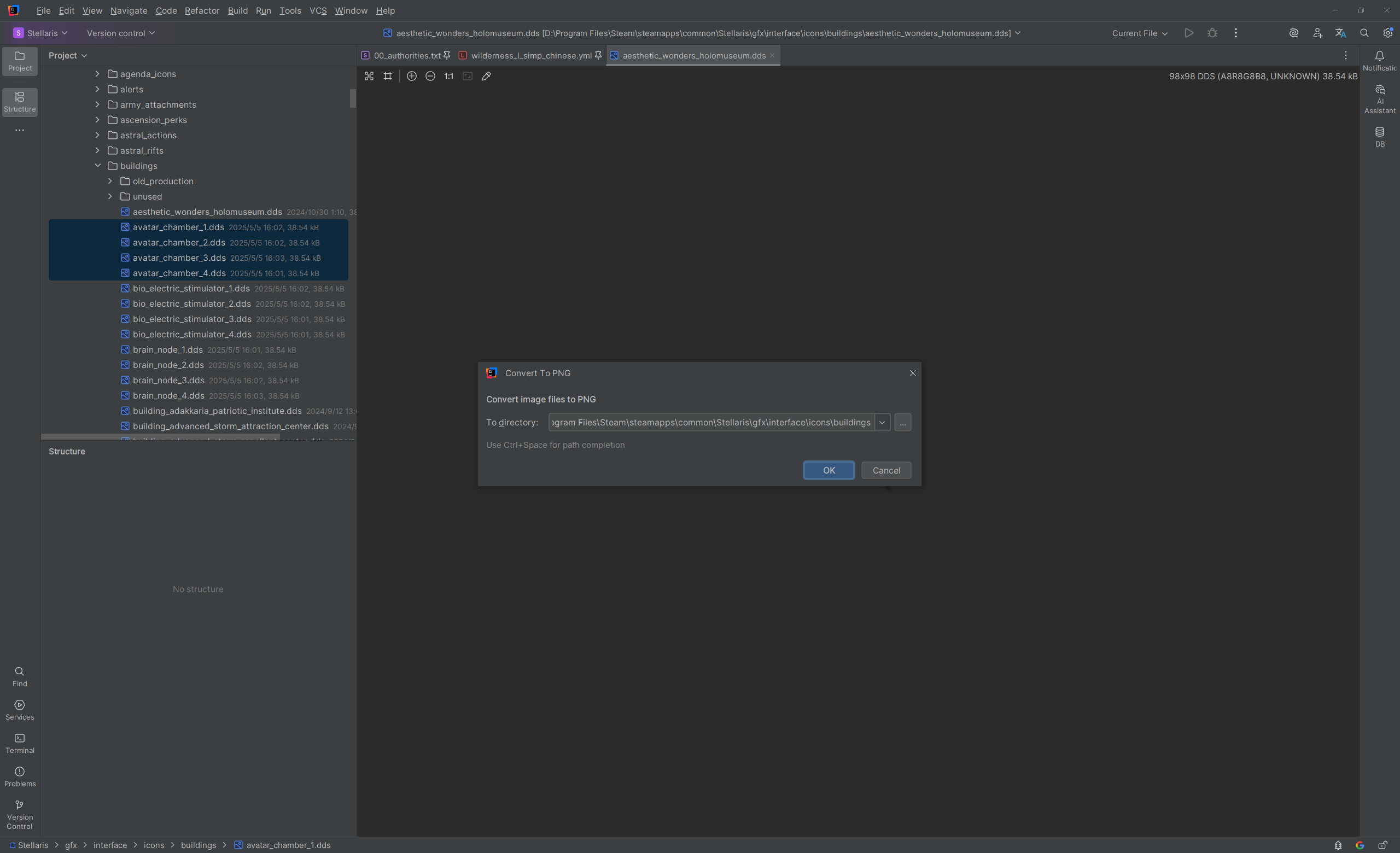The image size is (1400, 853).
Task: Open the Navigate menu
Action: [x=129, y=10]
